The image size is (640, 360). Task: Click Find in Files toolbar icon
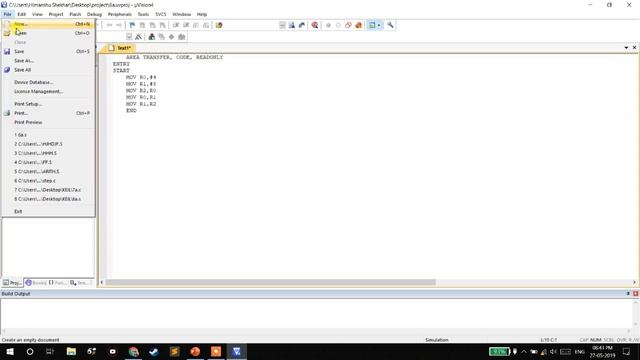pos(219,25)
